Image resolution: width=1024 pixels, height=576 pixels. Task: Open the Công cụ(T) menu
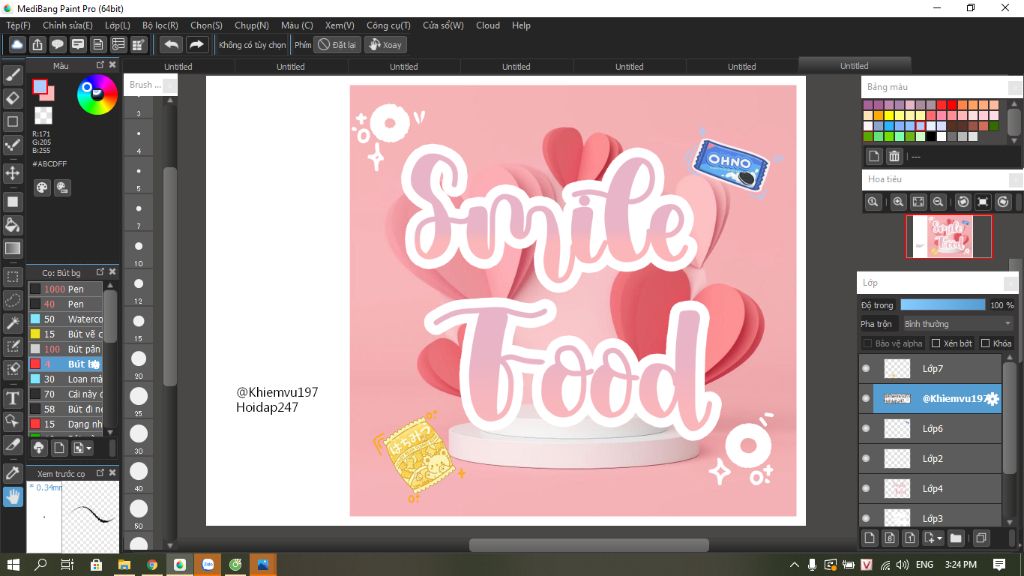click(388, 25)
